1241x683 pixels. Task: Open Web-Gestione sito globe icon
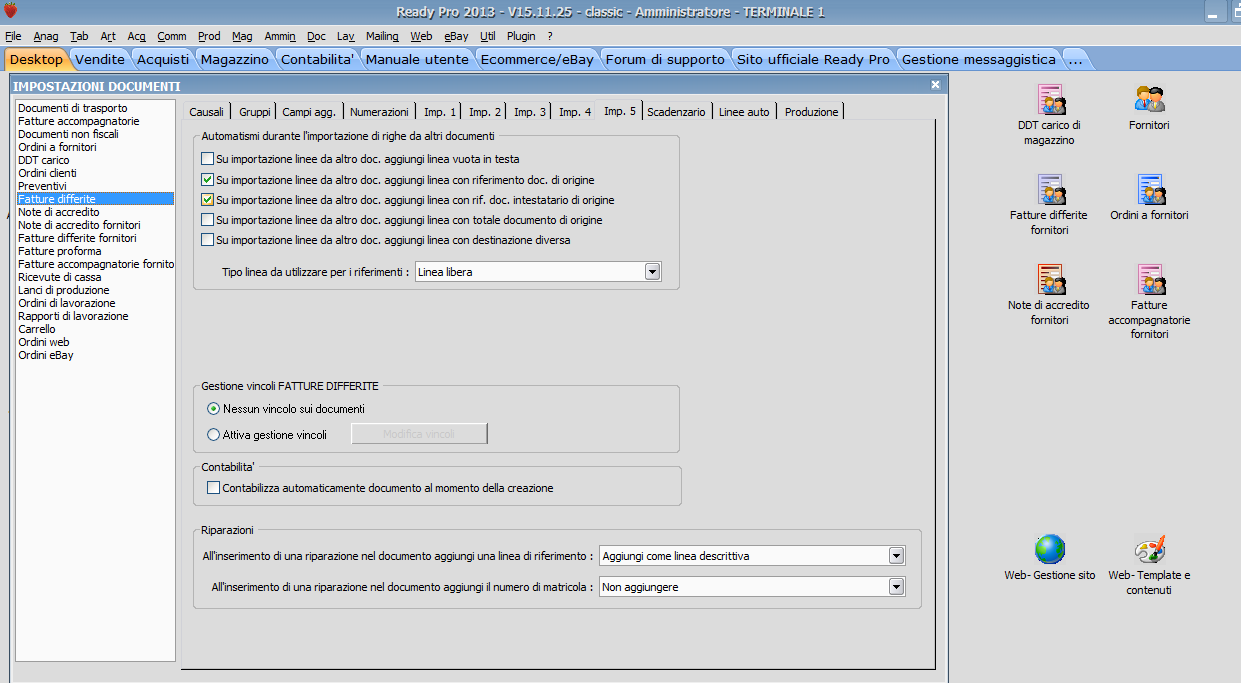(x=1050, y=550)
